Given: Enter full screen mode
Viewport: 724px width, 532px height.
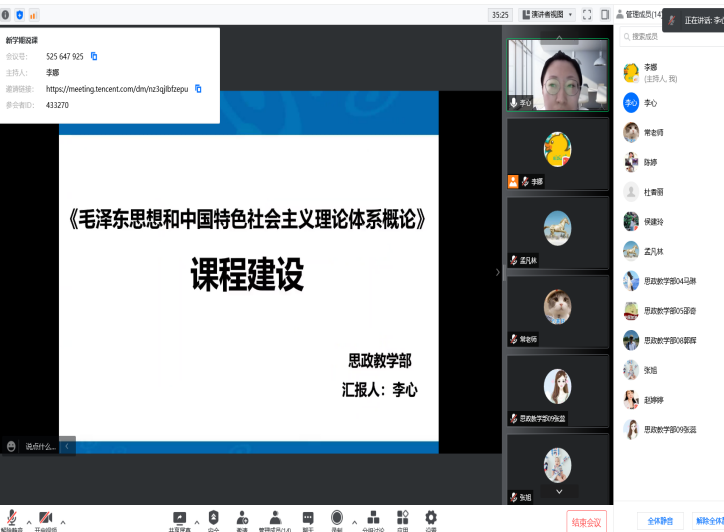Looking at the screenshot, I should 587,15.
